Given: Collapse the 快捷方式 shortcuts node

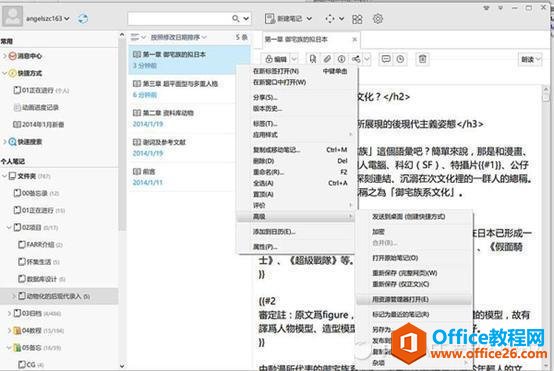Looking at the screenshot, I should coord(4,73).
